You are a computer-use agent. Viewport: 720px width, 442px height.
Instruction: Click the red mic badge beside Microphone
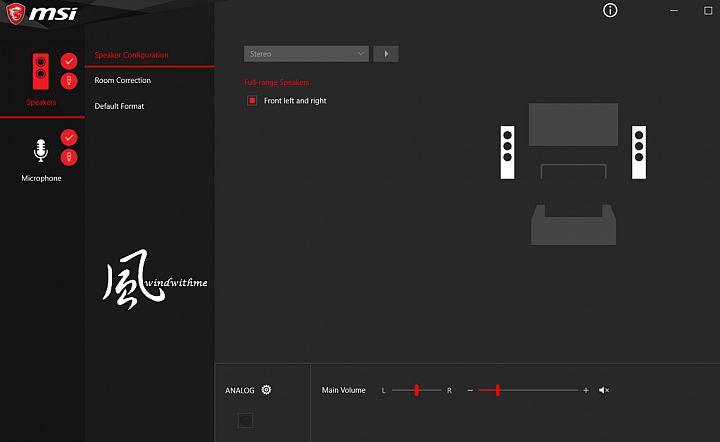click(x=69, y=157)
